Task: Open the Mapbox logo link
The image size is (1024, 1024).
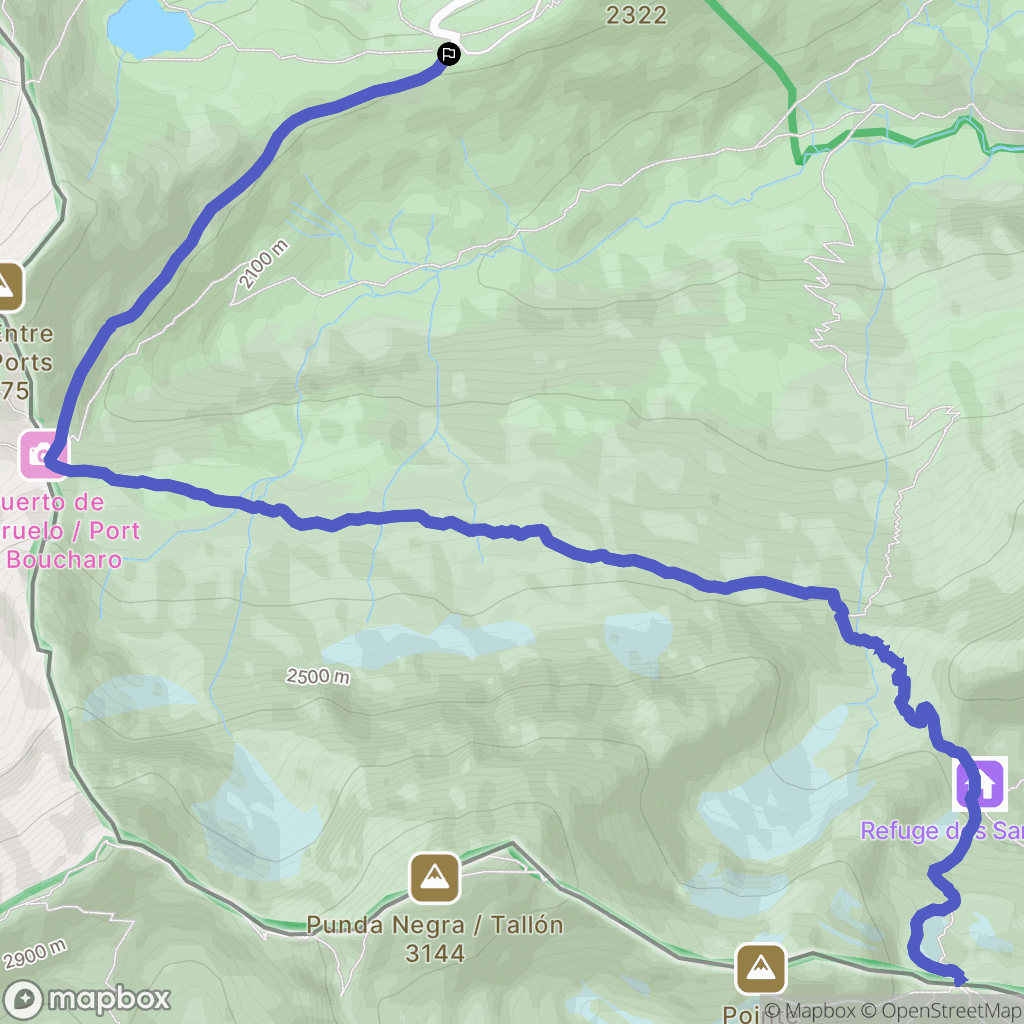Action: click(x=86, y=999)
